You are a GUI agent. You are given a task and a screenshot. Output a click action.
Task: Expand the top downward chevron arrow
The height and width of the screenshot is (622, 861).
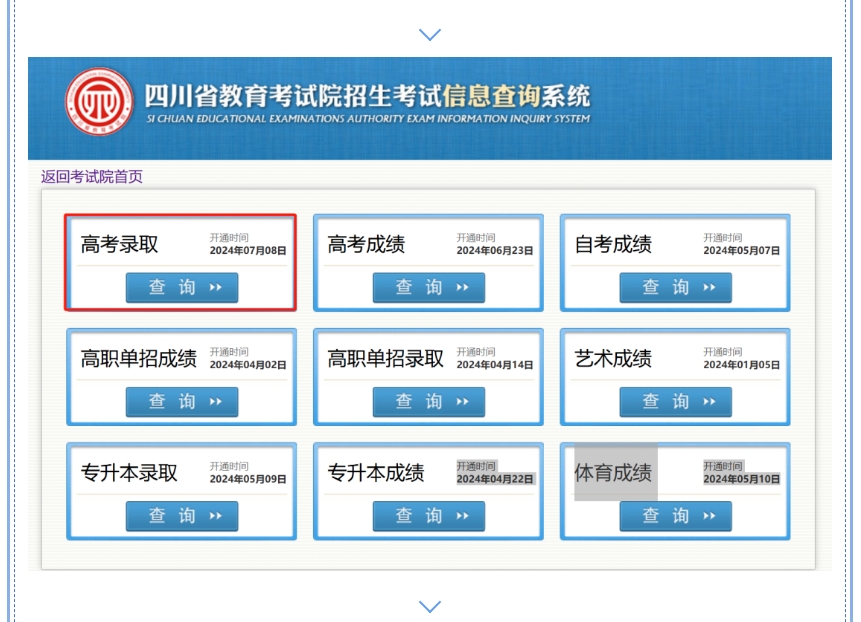pyautogui.click(x=430, y=35)
